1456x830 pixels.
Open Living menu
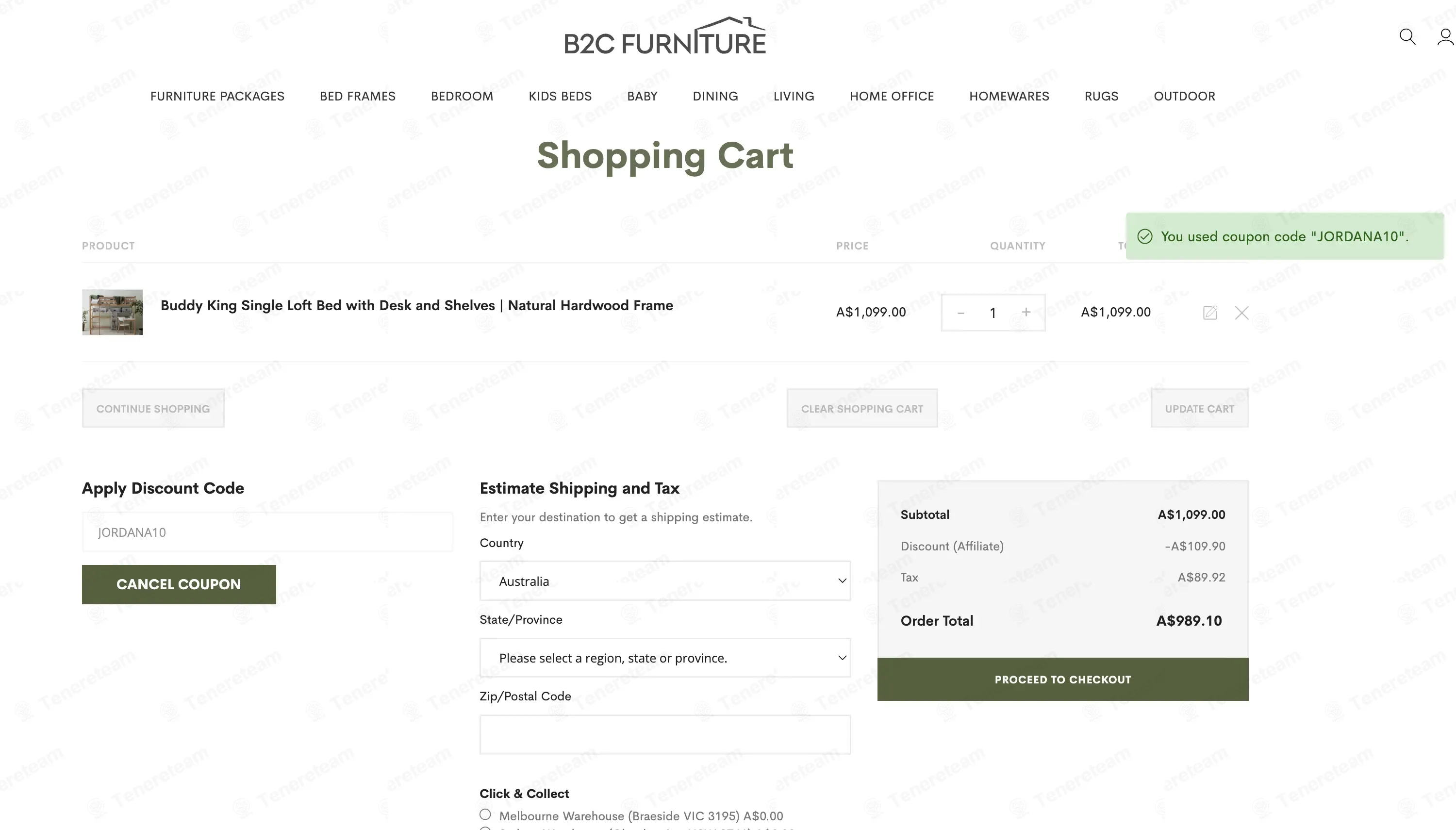pos(794,96)
